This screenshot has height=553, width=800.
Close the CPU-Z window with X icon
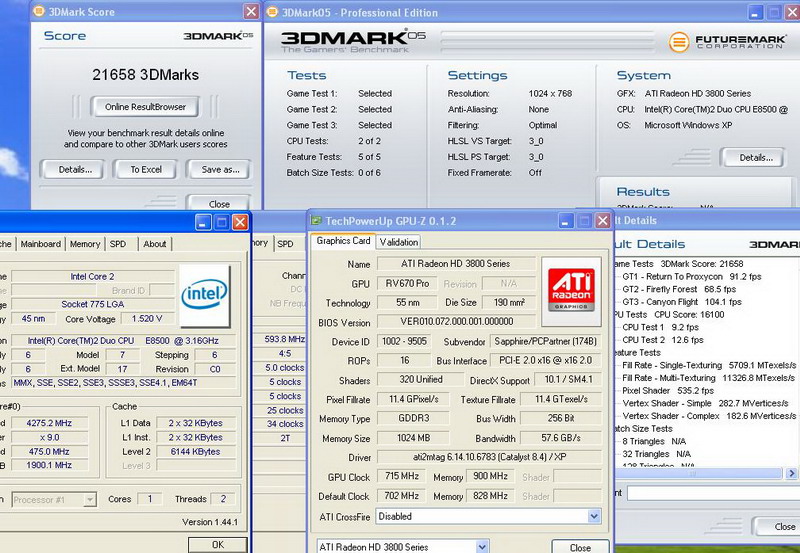pyautogui.click(x=240, y=222)
